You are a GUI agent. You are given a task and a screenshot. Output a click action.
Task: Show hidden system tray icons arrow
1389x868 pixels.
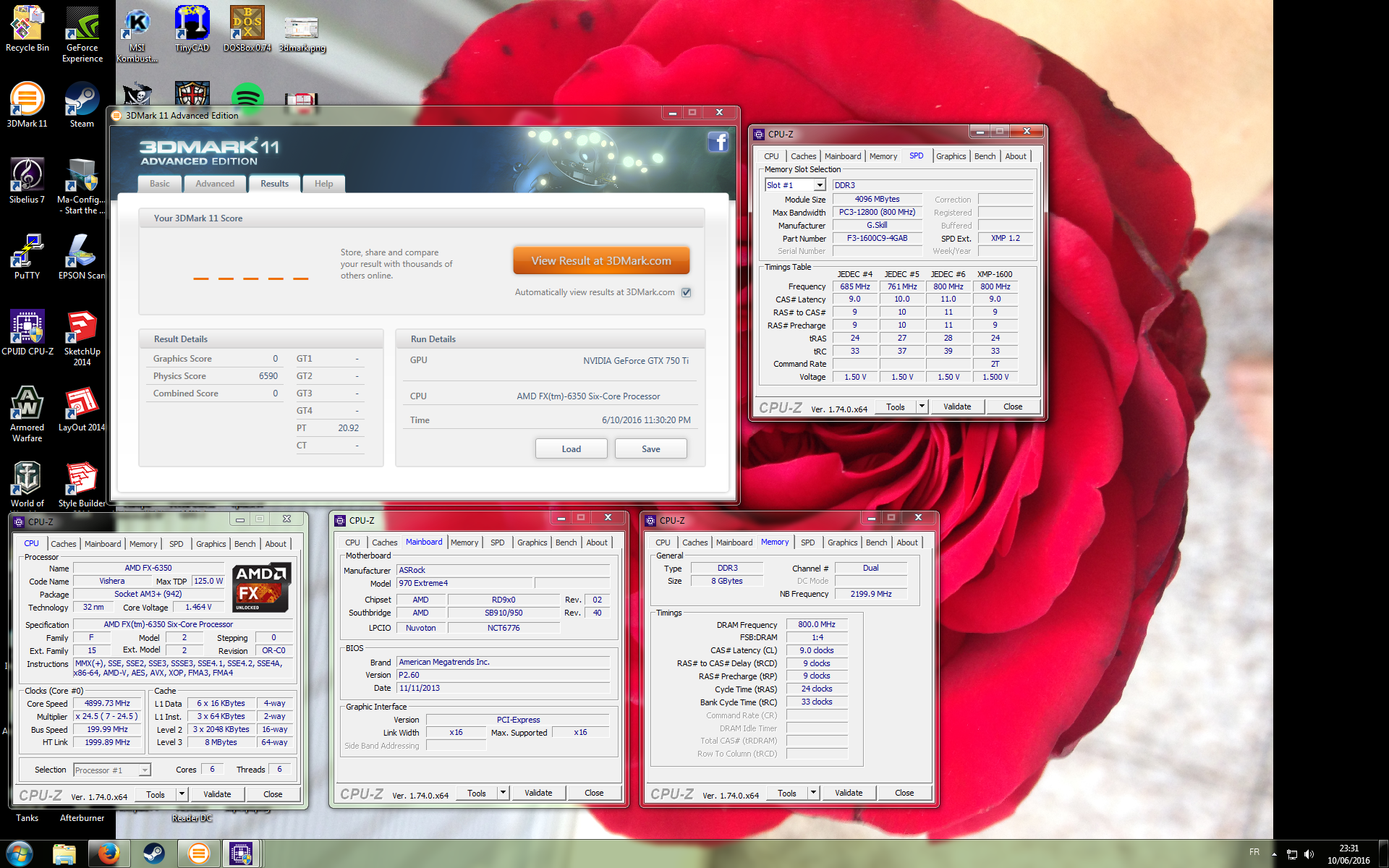[1275, 854]
